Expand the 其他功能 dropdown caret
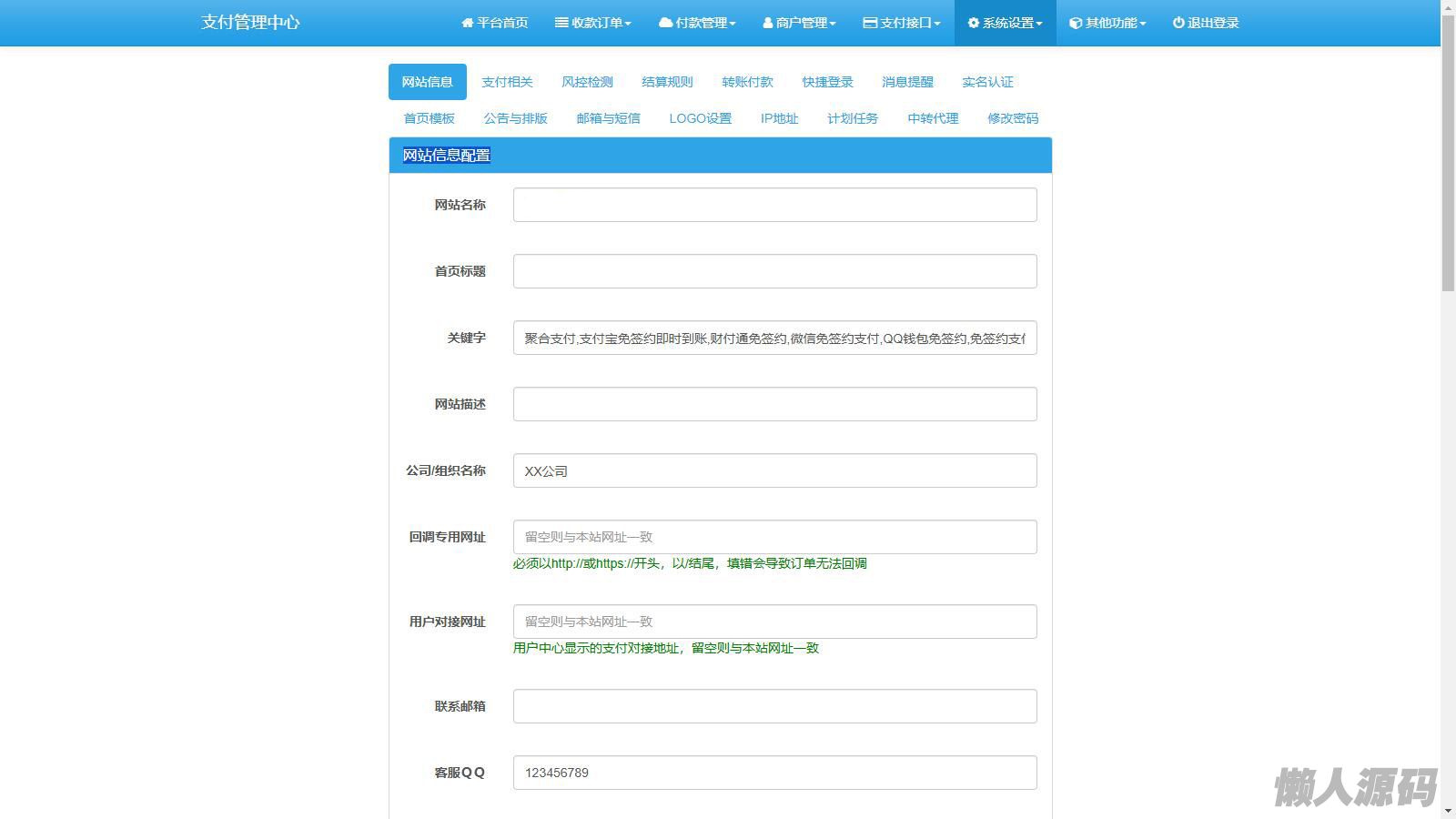This screenshot has height=819, width=1456. [x=1143, y=24]
